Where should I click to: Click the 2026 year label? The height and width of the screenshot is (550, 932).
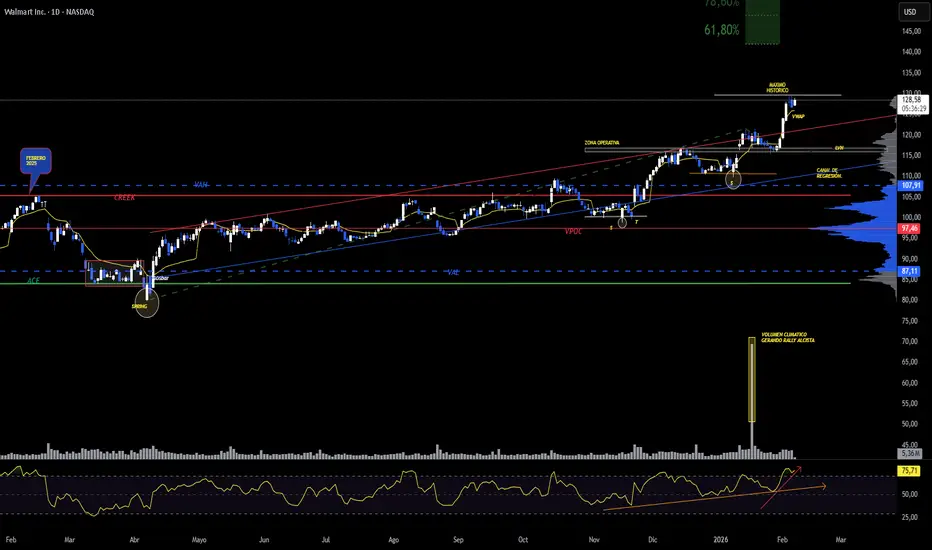coord(720,540)
